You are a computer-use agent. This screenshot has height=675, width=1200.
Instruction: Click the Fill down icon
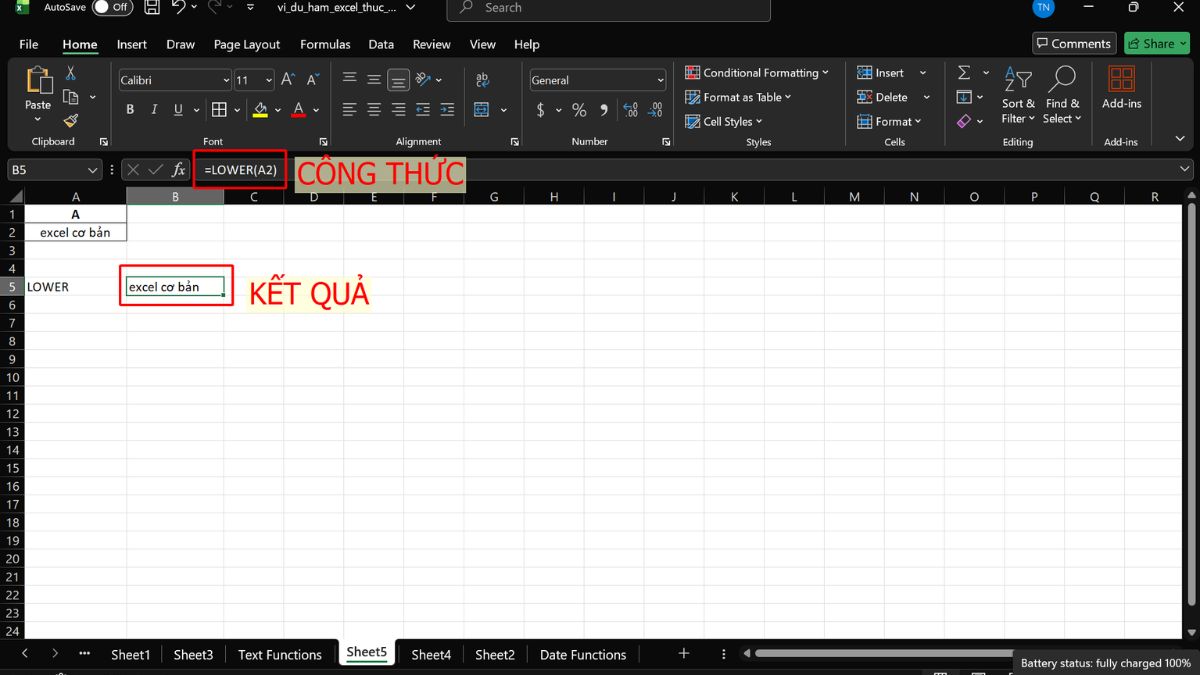click(964, 97)
